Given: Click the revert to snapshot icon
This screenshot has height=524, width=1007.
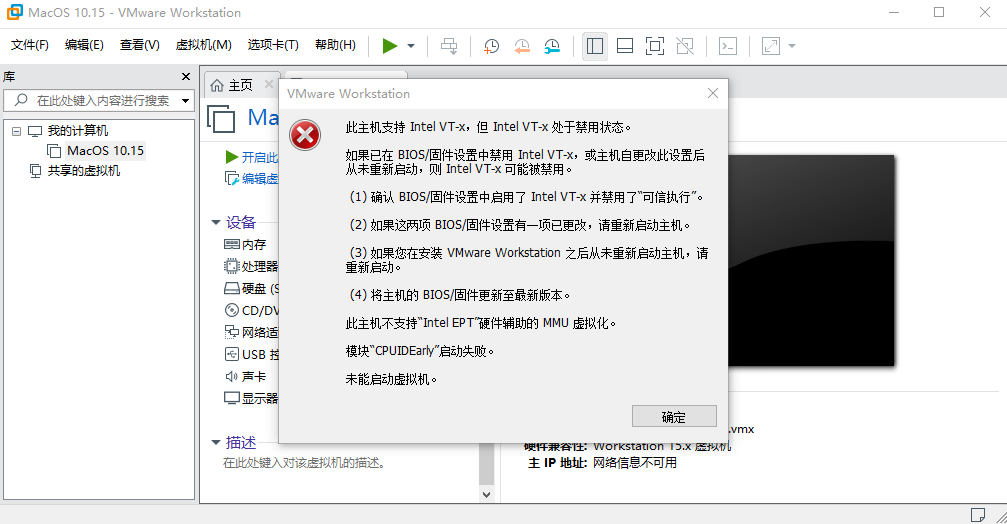Looking at the screenshot, I should click(521, 46).
